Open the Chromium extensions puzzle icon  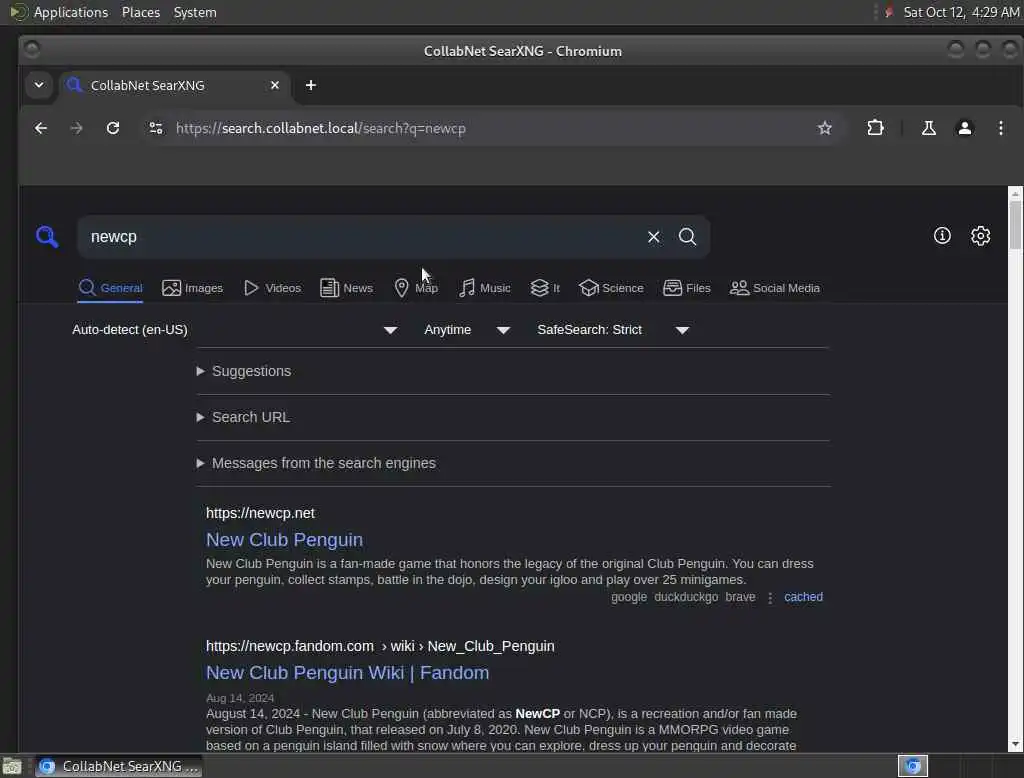[875, 128]
